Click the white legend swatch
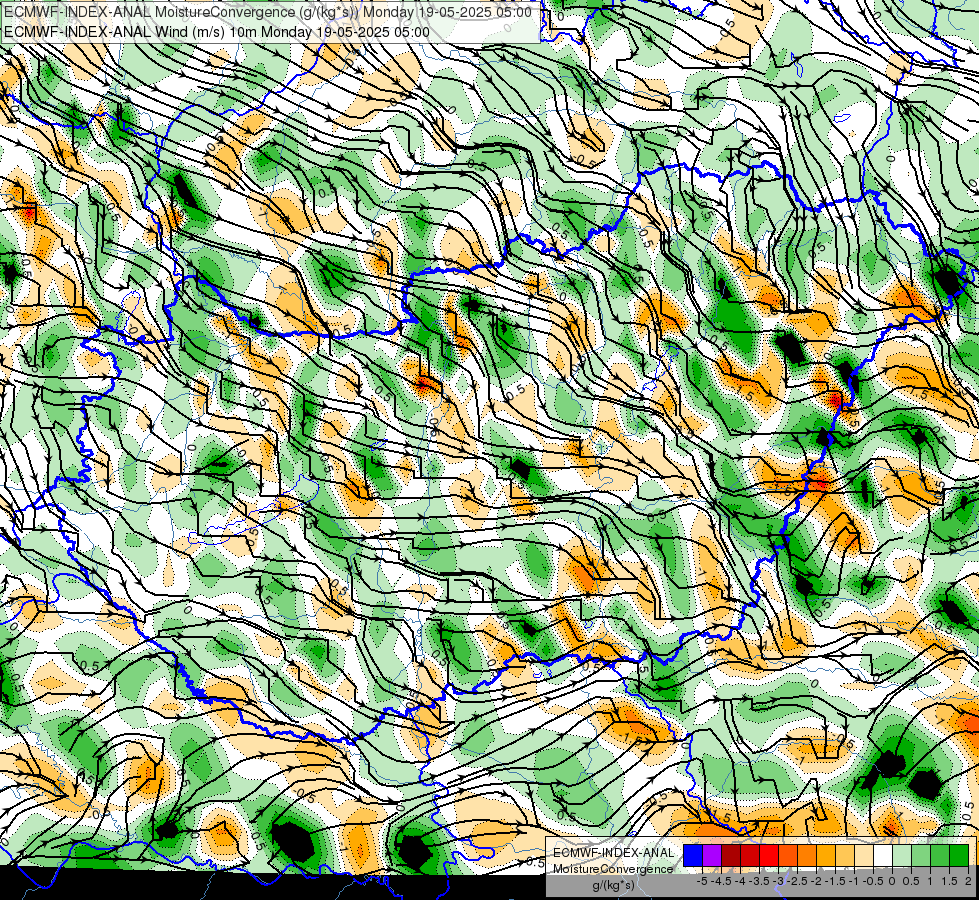 point(883,856)
